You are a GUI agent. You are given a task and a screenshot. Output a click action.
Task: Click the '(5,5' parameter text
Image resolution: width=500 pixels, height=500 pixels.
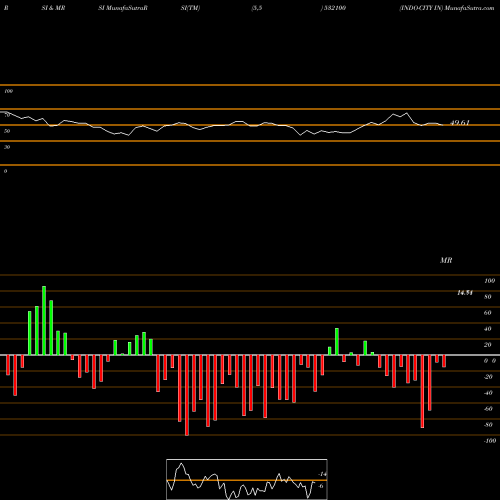(257, 8)
